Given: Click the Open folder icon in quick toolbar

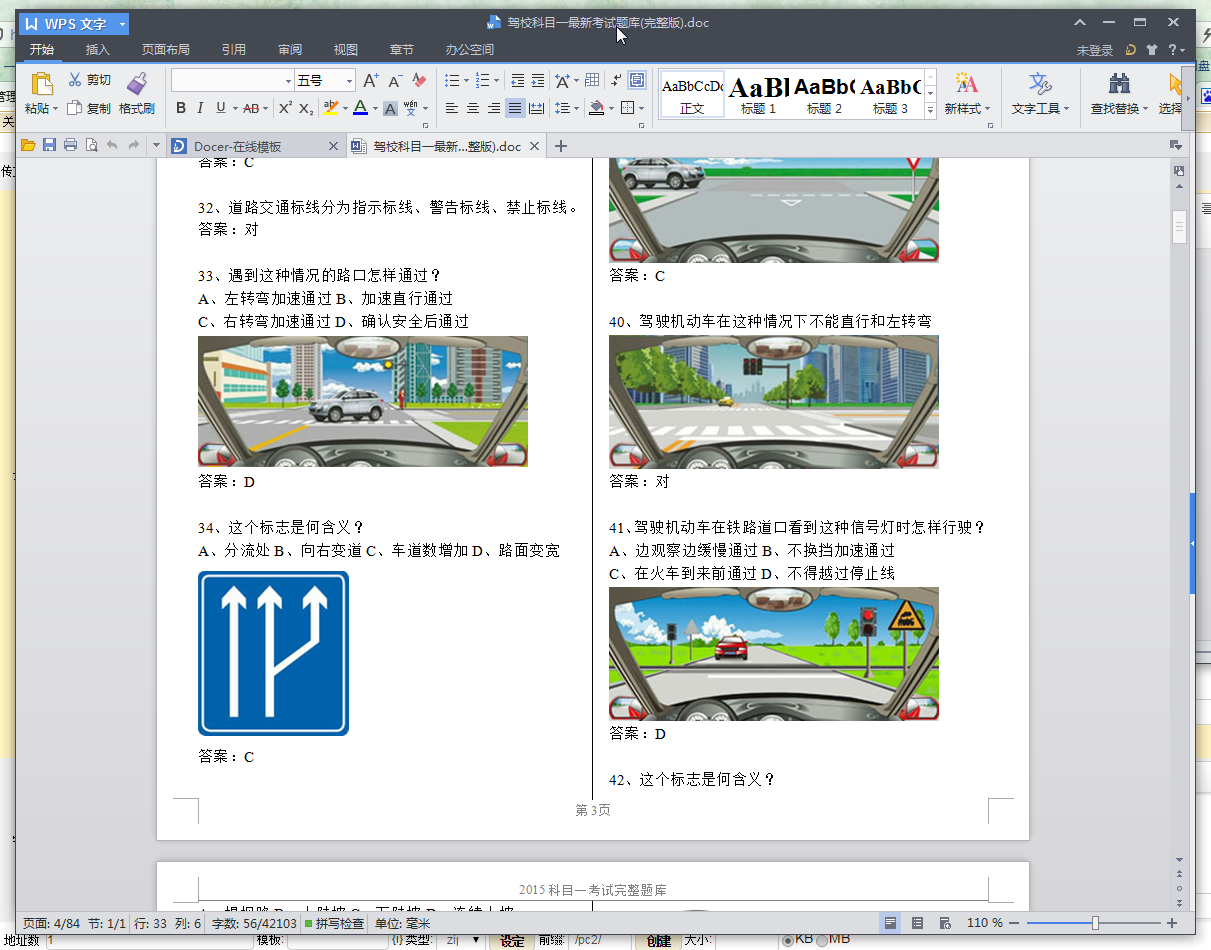Looking at the screenshot, I should click(28, 146).
